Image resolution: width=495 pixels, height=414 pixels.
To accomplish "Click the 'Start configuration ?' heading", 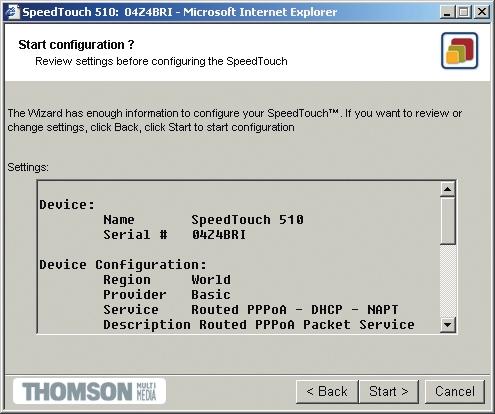I will pos(76,45).
